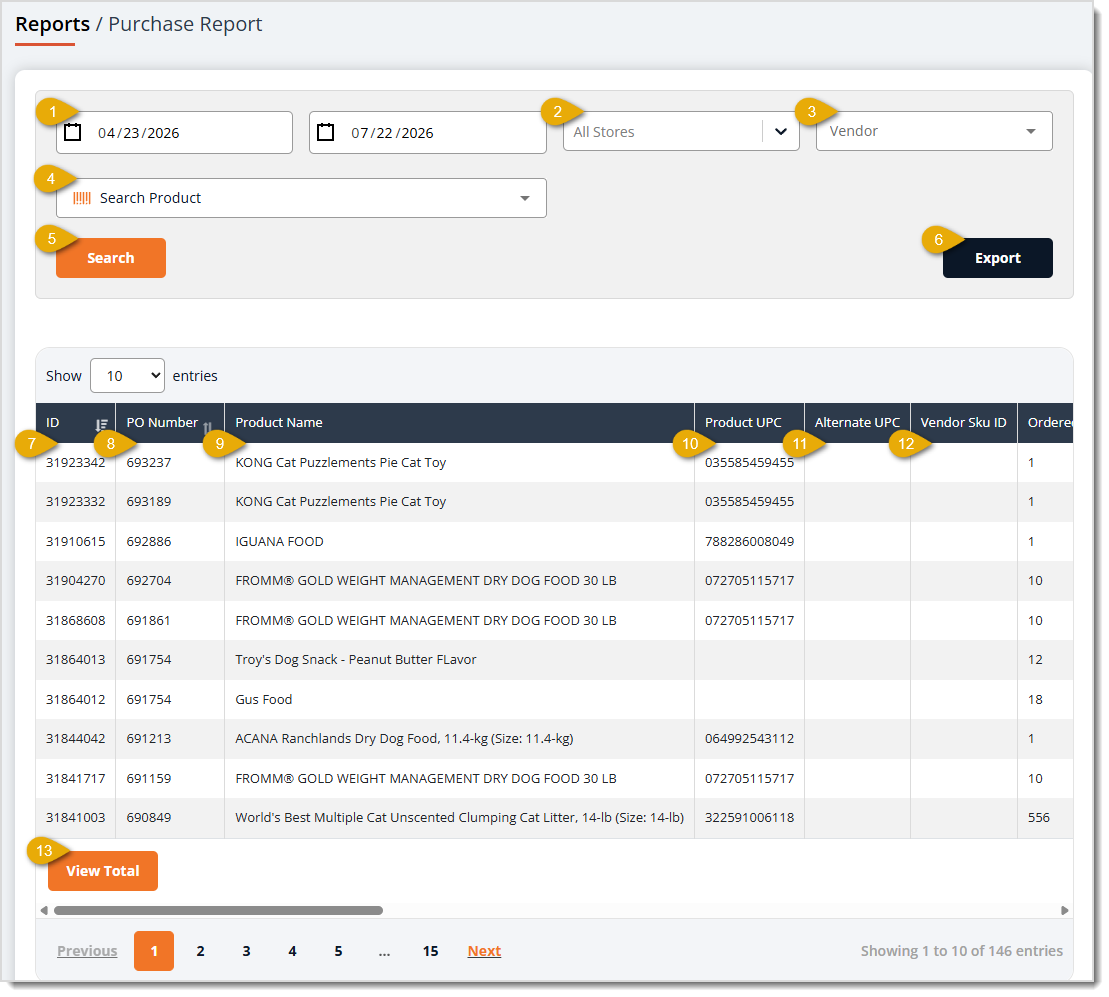Screen dimensions: 1109x997
Task: Click ACANA Ranchlands Dry Dog Food row name
Action: pyautogui.click(x=404, y=739)
